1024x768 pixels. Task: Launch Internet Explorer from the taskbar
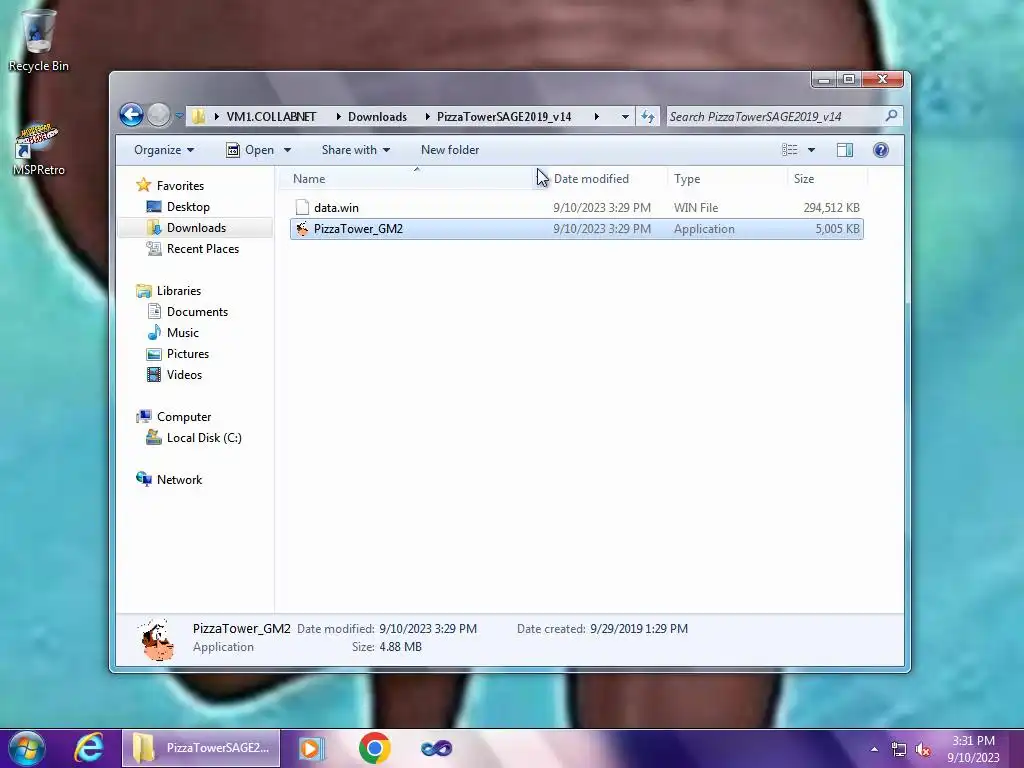click(x=89, y=748)
